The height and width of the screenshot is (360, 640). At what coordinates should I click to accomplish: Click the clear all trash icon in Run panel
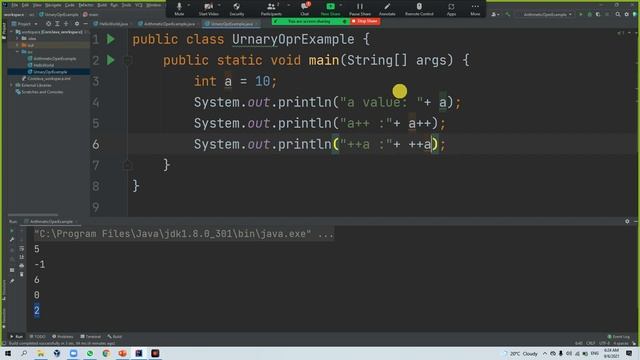pos(22,274)
